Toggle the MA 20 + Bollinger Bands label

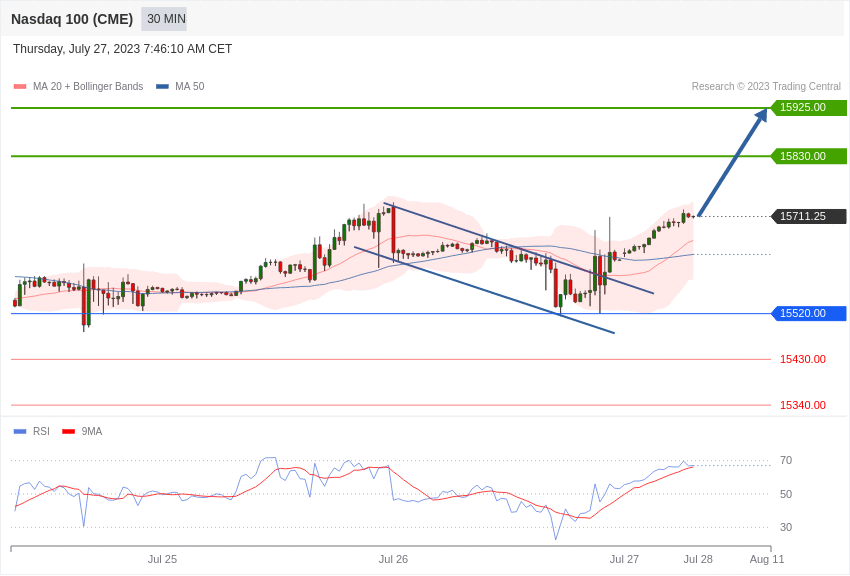click(x=88, y=87)
